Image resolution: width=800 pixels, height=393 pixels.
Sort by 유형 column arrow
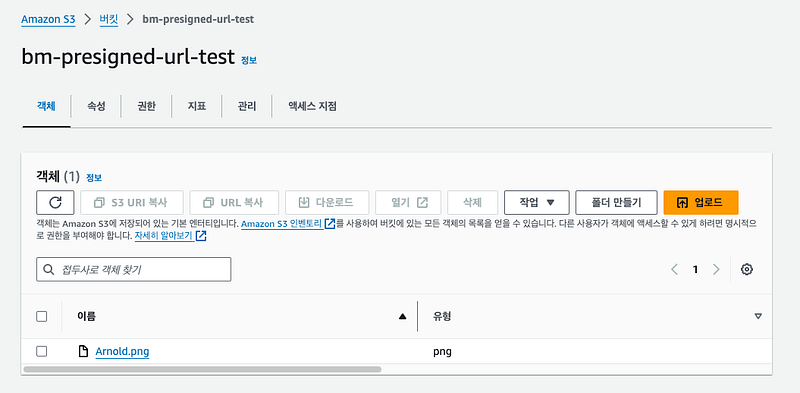pyautogui.click(x=758, y=316)
